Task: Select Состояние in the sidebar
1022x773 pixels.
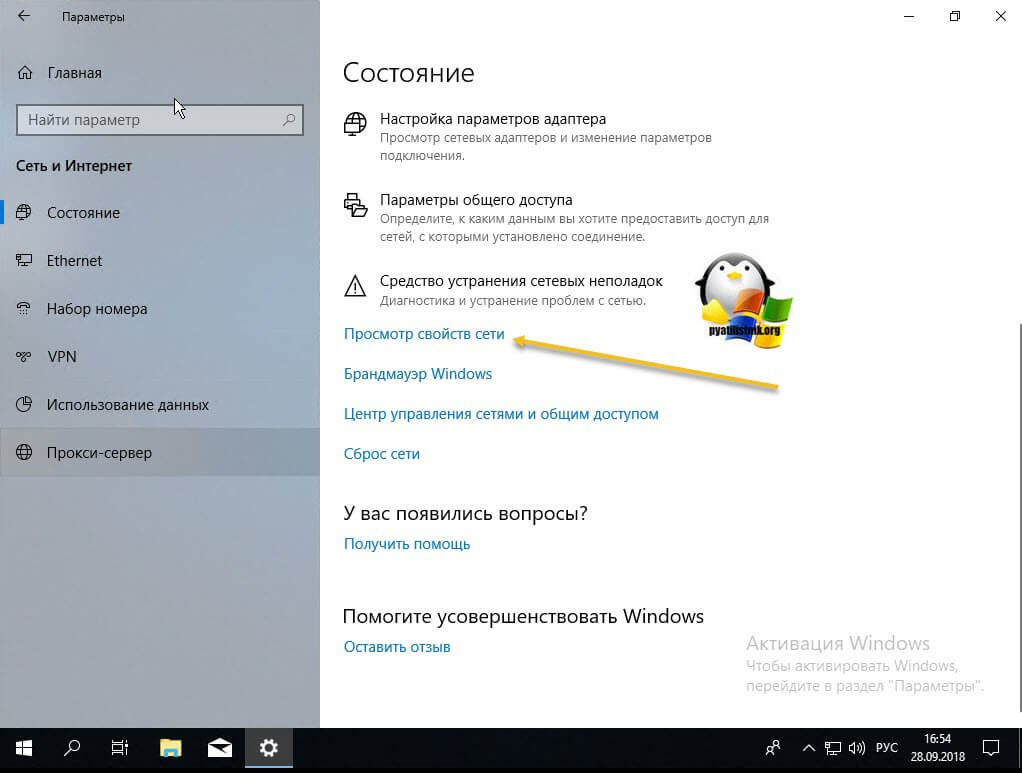Action: pyautogui.click(x=83, y=213)
